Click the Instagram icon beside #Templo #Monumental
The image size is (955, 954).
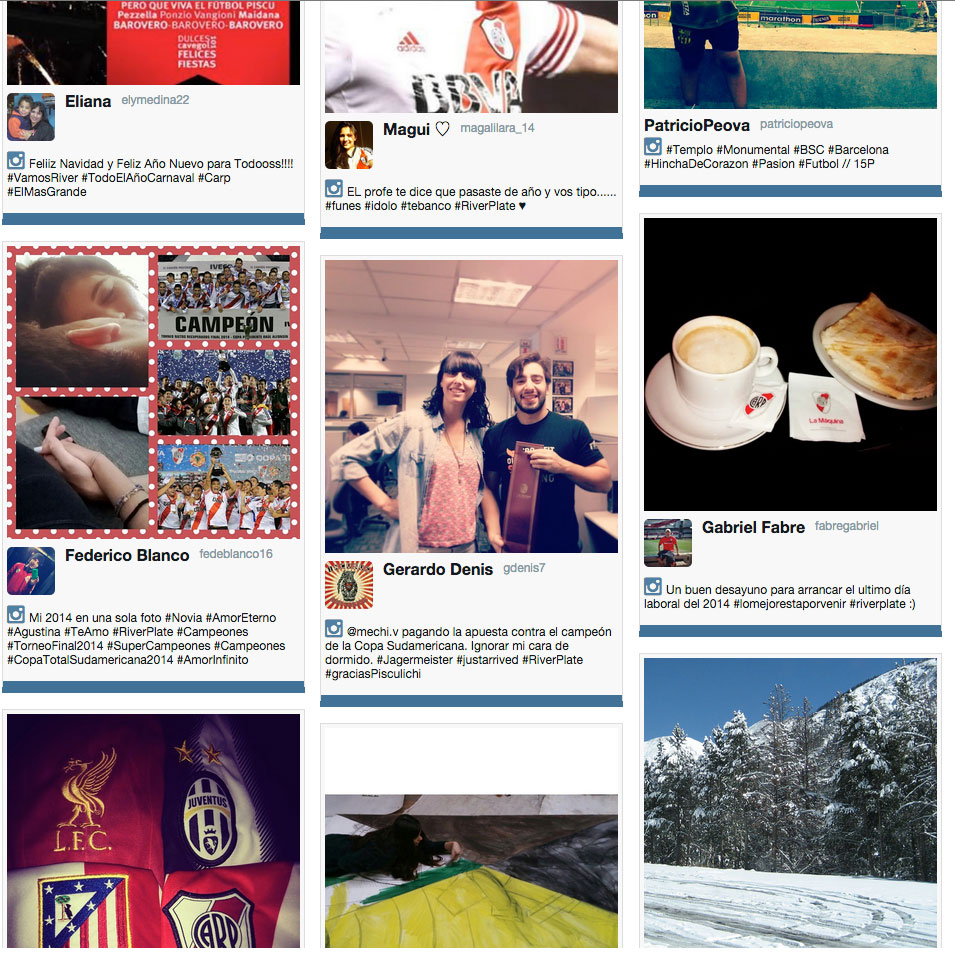click(653, 147)
